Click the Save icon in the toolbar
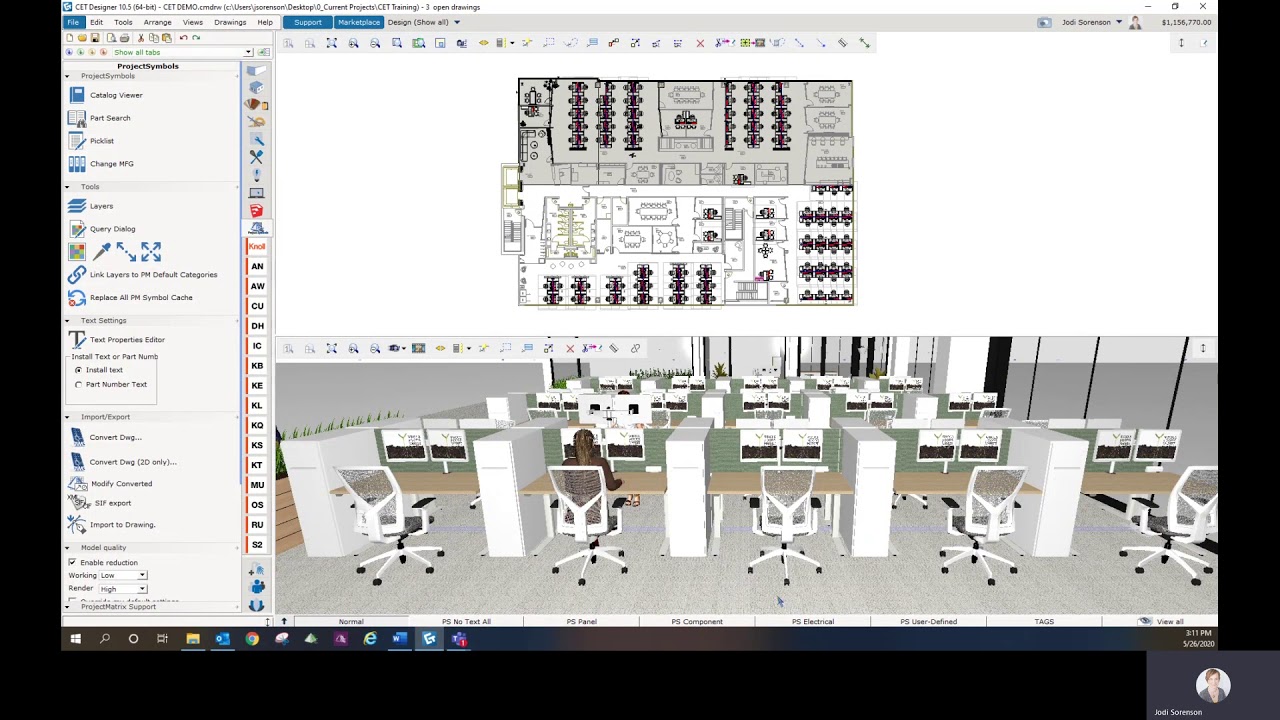 pos(95,38)
